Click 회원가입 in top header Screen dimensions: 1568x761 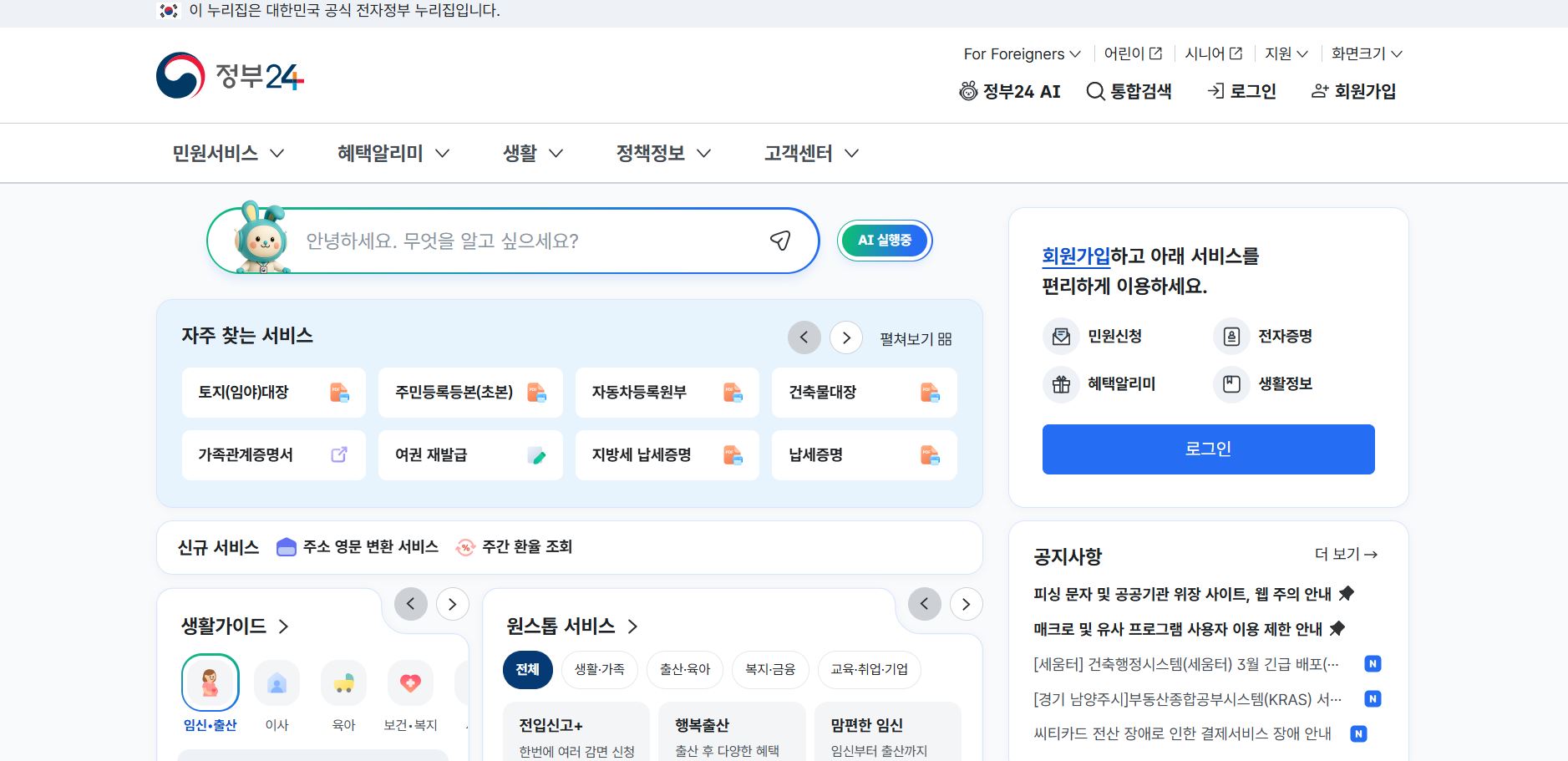pos(1353,91)
